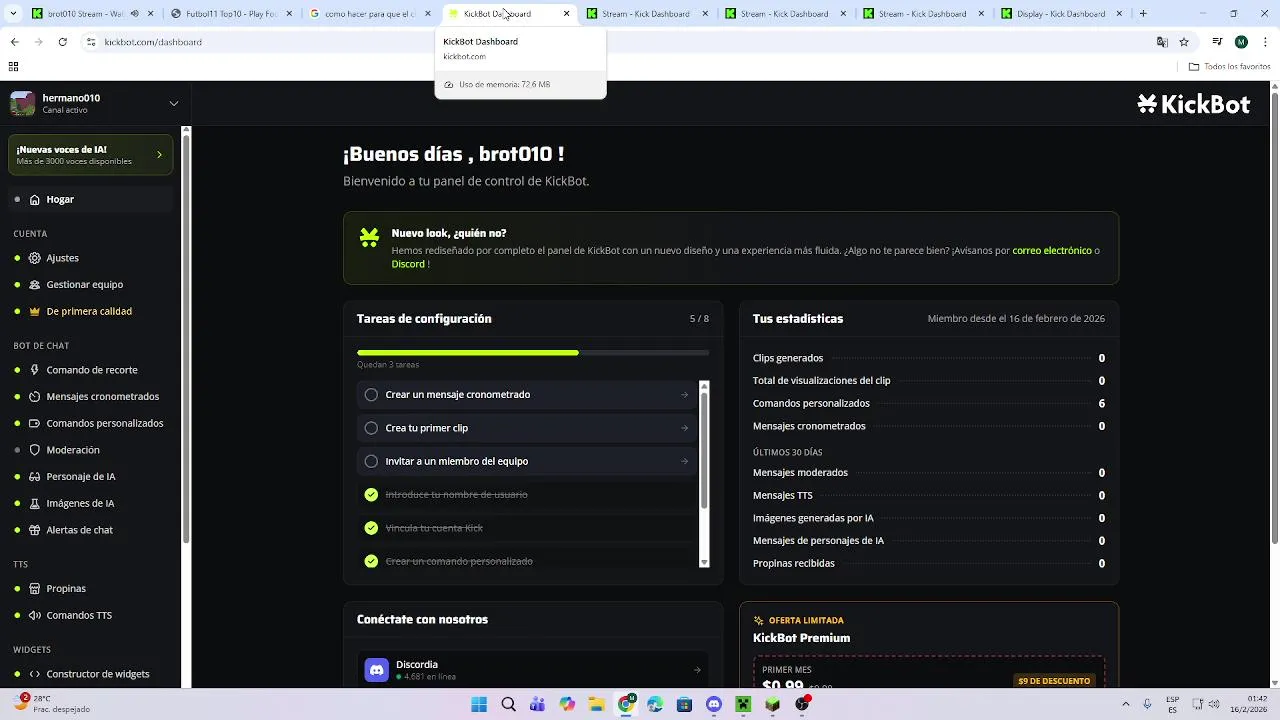The height and width of the screenshot is (720, 1280).
Task: Click the $9 DE DESCUENTO badge
Action: pos(1054,681)
